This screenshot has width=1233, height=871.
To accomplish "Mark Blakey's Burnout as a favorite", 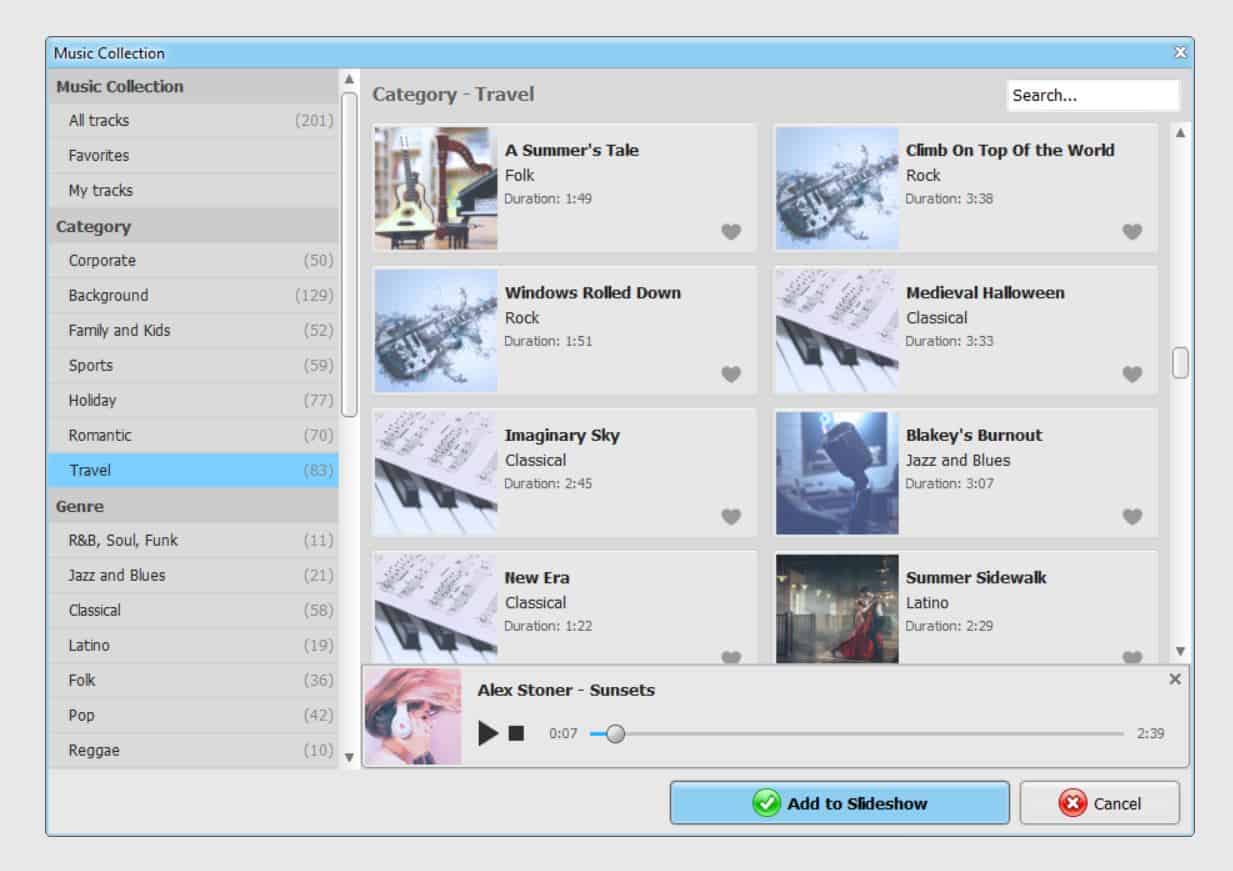I will (1132, 516).
